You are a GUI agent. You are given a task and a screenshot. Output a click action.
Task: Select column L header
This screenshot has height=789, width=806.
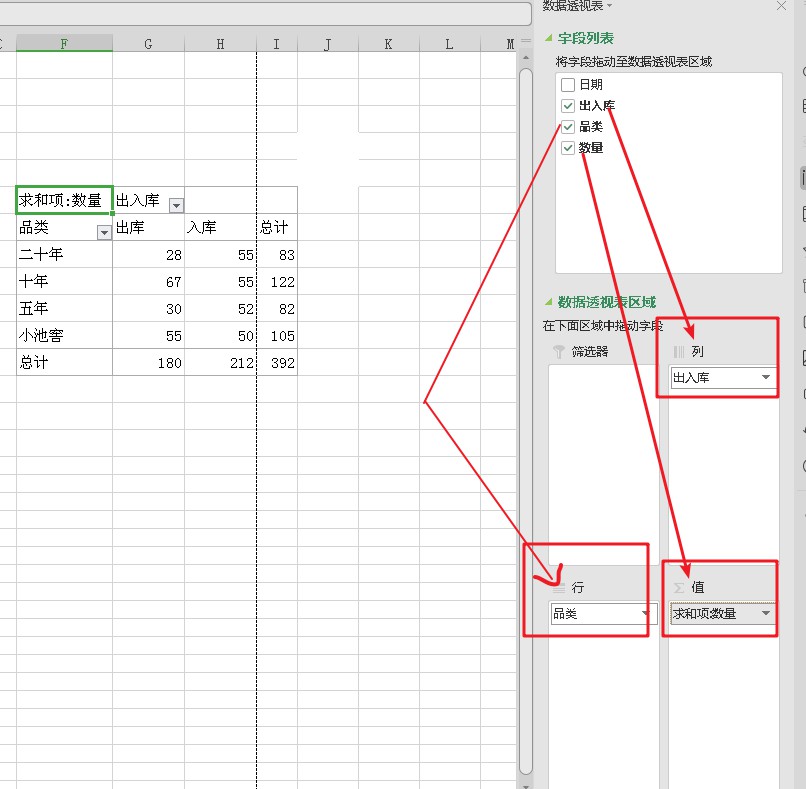tap(450, 44)
